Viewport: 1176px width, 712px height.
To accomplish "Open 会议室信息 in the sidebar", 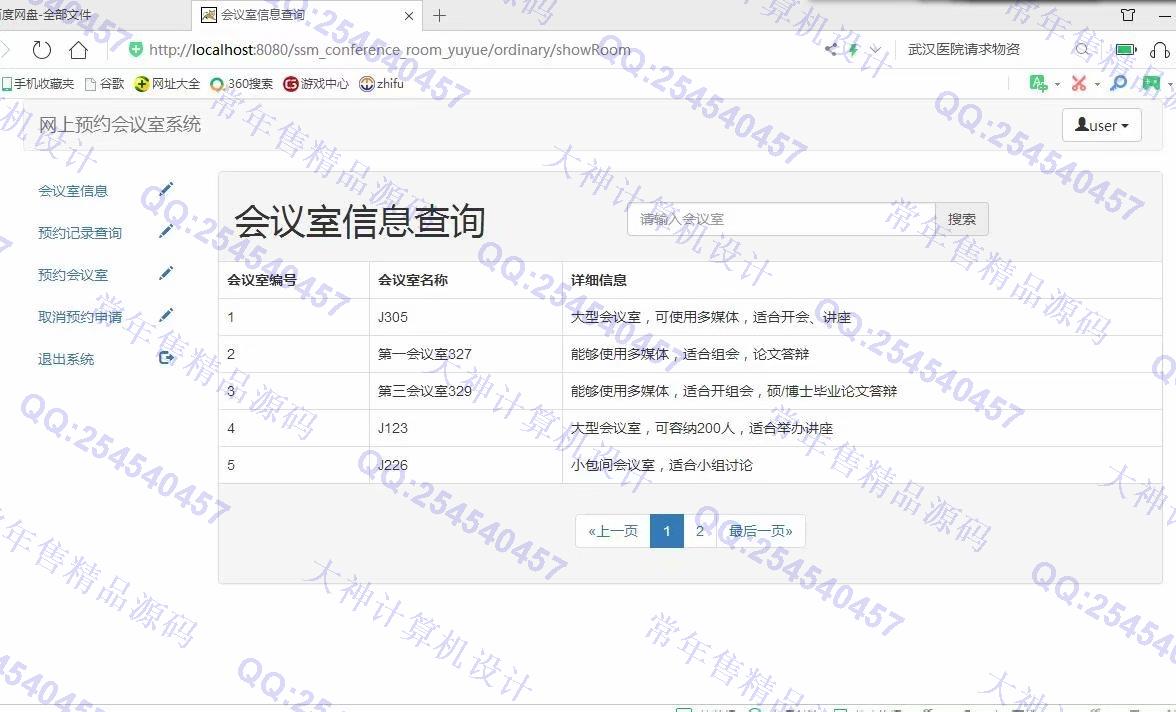I will click(x=73, y=191).
